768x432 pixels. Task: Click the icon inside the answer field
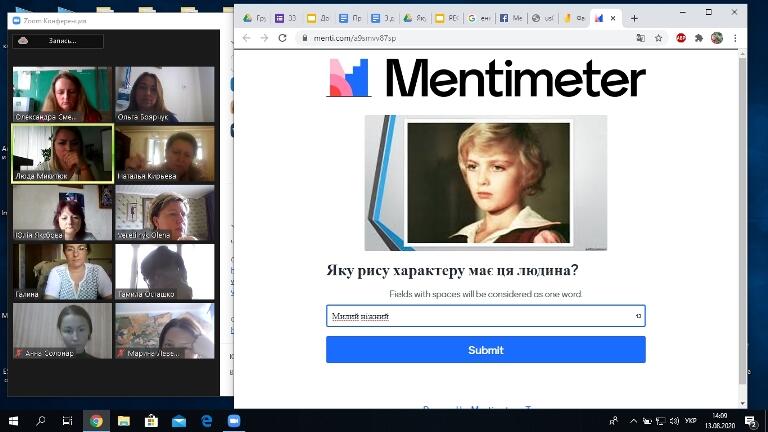(x=638, y=316)
